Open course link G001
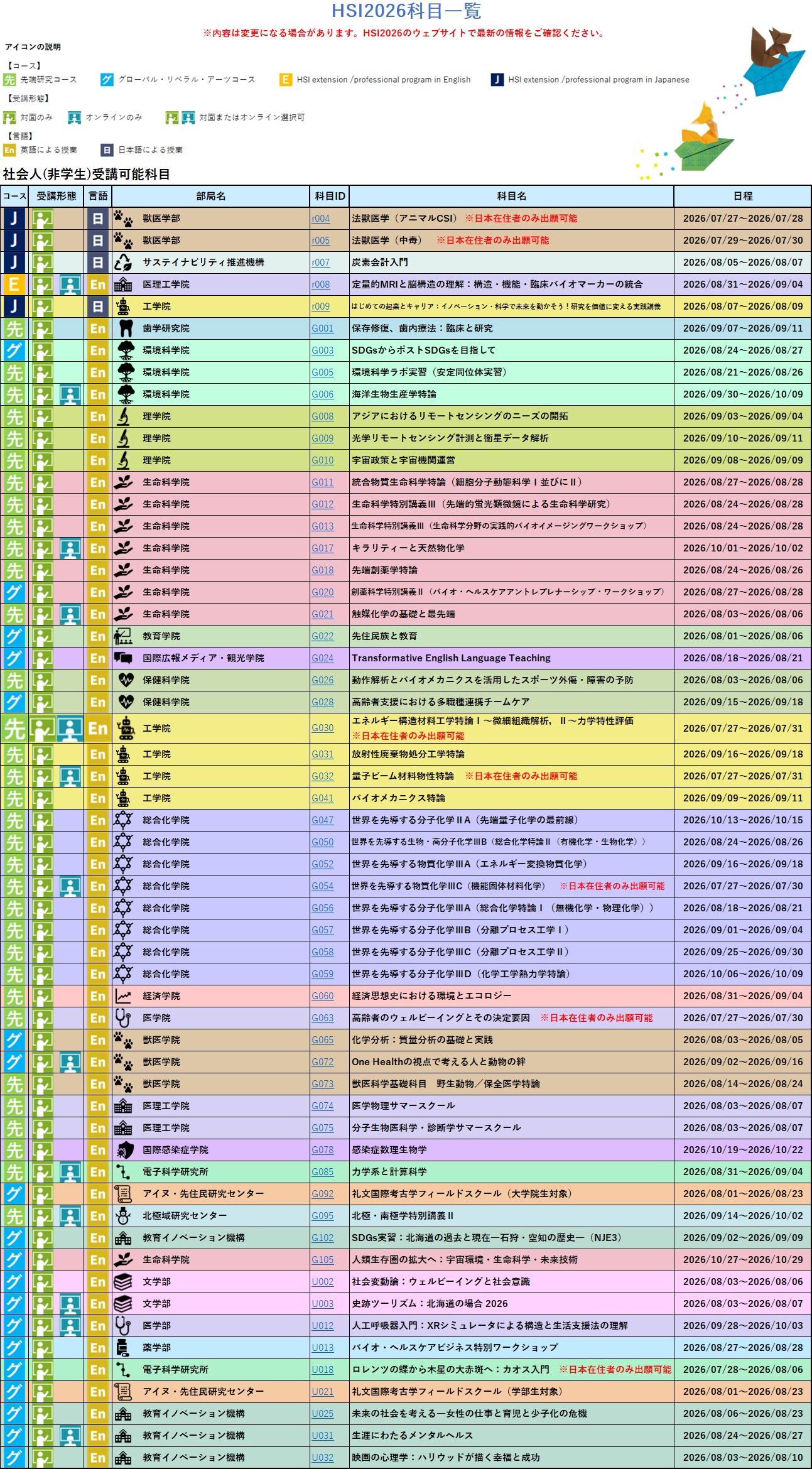Viewport: 812px width, 1469px height. click(x=323, y=328)
